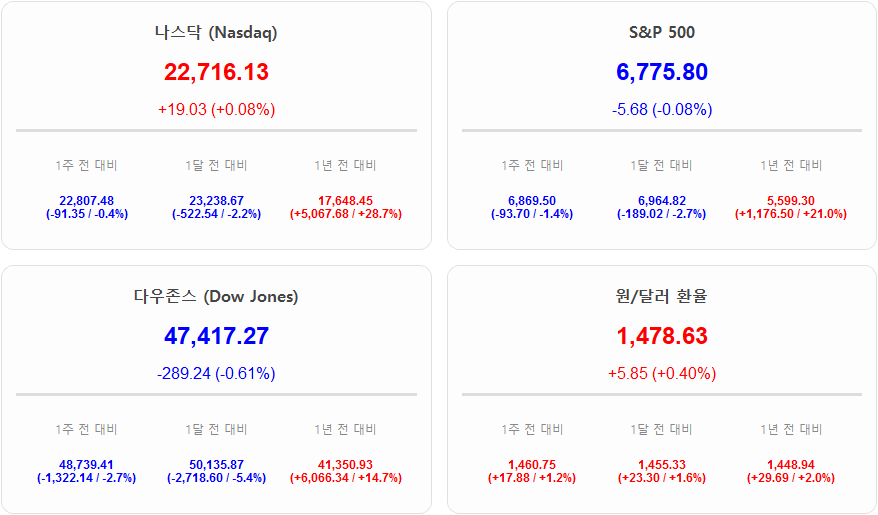Click Dow Jones daily change -289.24 (-0.61%)
Screen dimensions: 878x515
[x=216, y=373]
